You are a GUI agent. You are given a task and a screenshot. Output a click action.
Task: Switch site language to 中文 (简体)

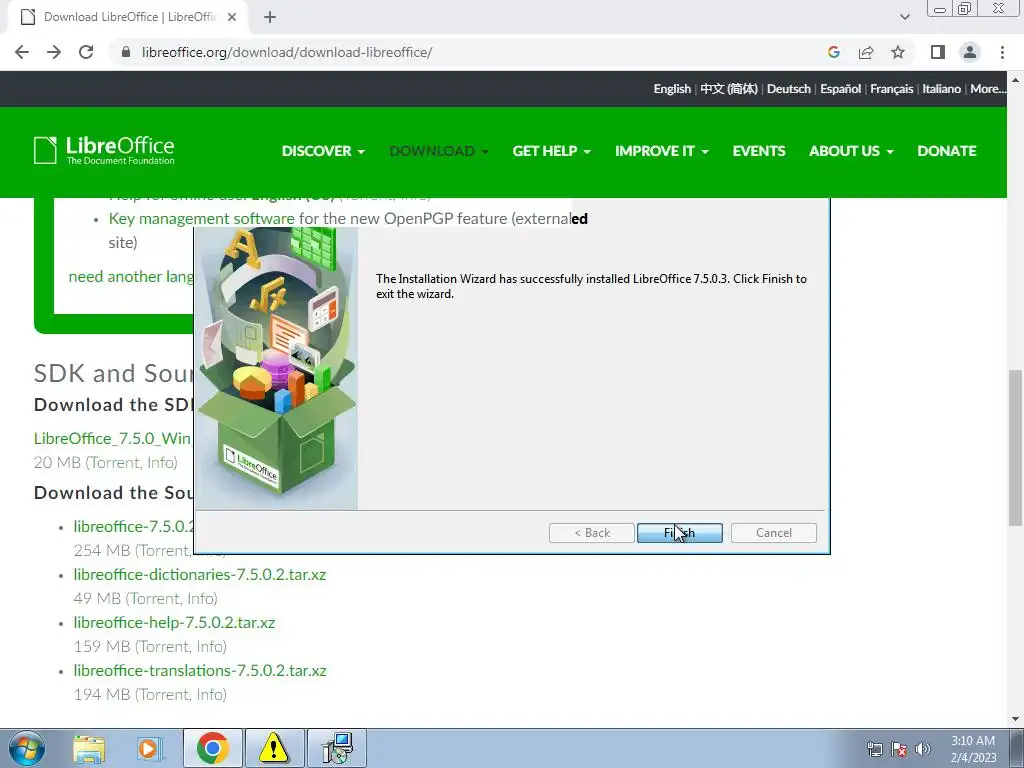tap(729, 89)
